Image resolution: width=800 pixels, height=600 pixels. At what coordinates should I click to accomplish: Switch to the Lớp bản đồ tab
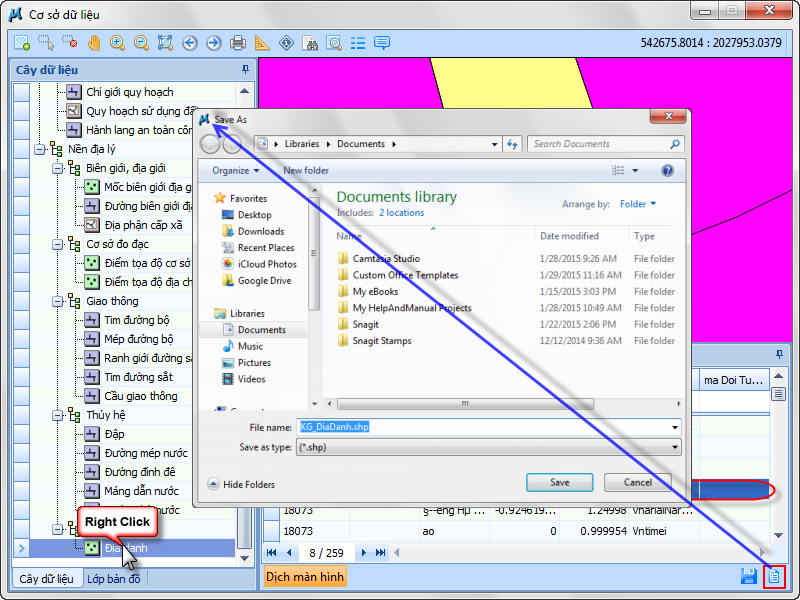116,579
